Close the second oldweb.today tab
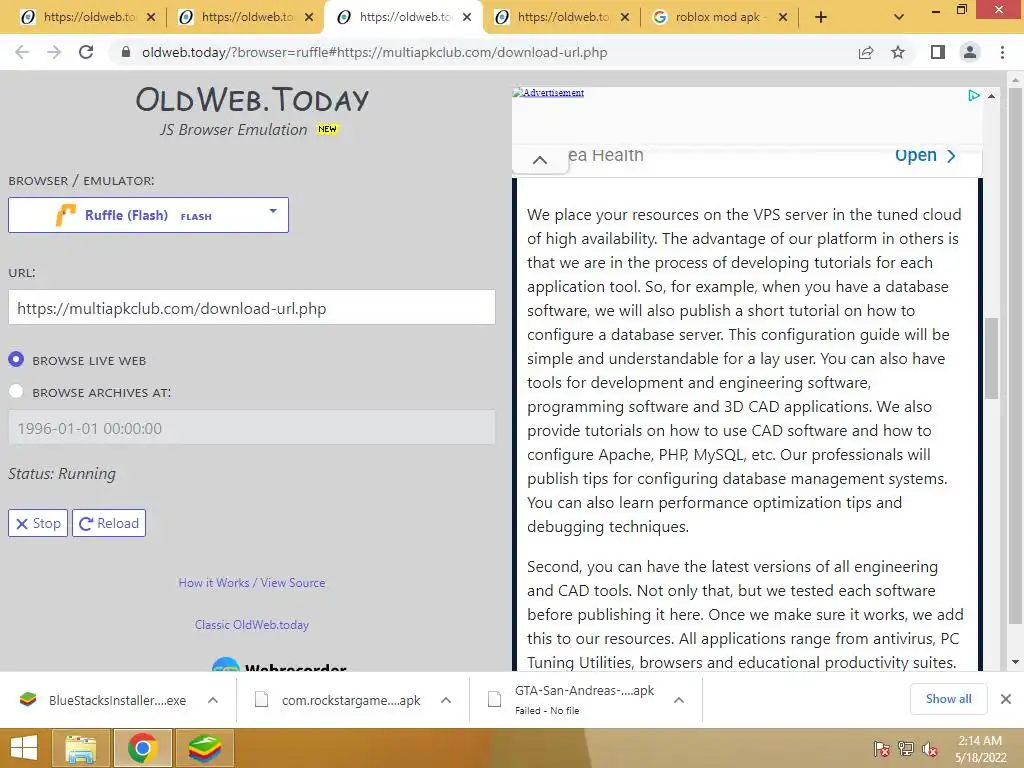Image resolution: width=1024 pixels, height=768 pixels. [309, 17]
